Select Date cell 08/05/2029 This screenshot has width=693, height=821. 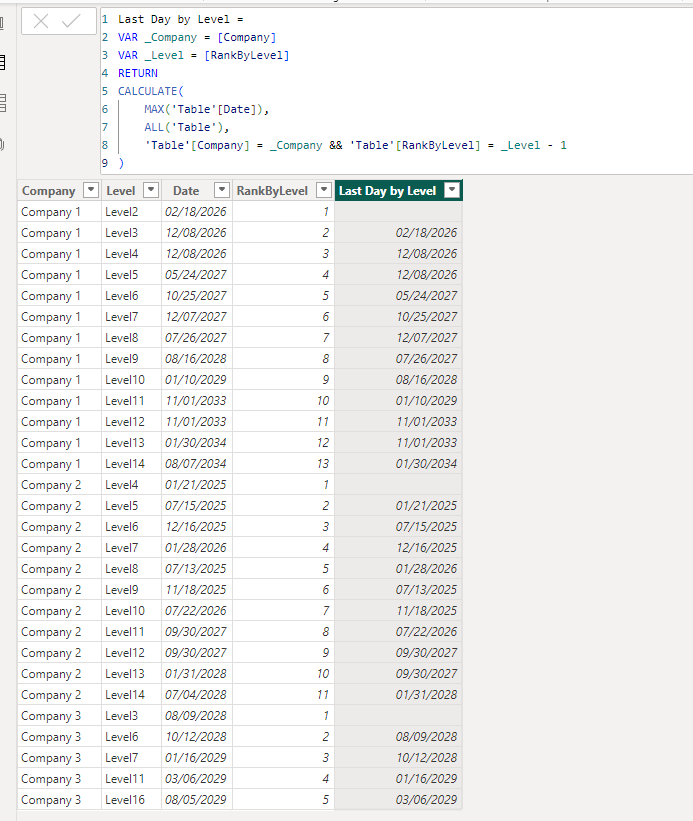pyautogui.click(x=197, y=800)
